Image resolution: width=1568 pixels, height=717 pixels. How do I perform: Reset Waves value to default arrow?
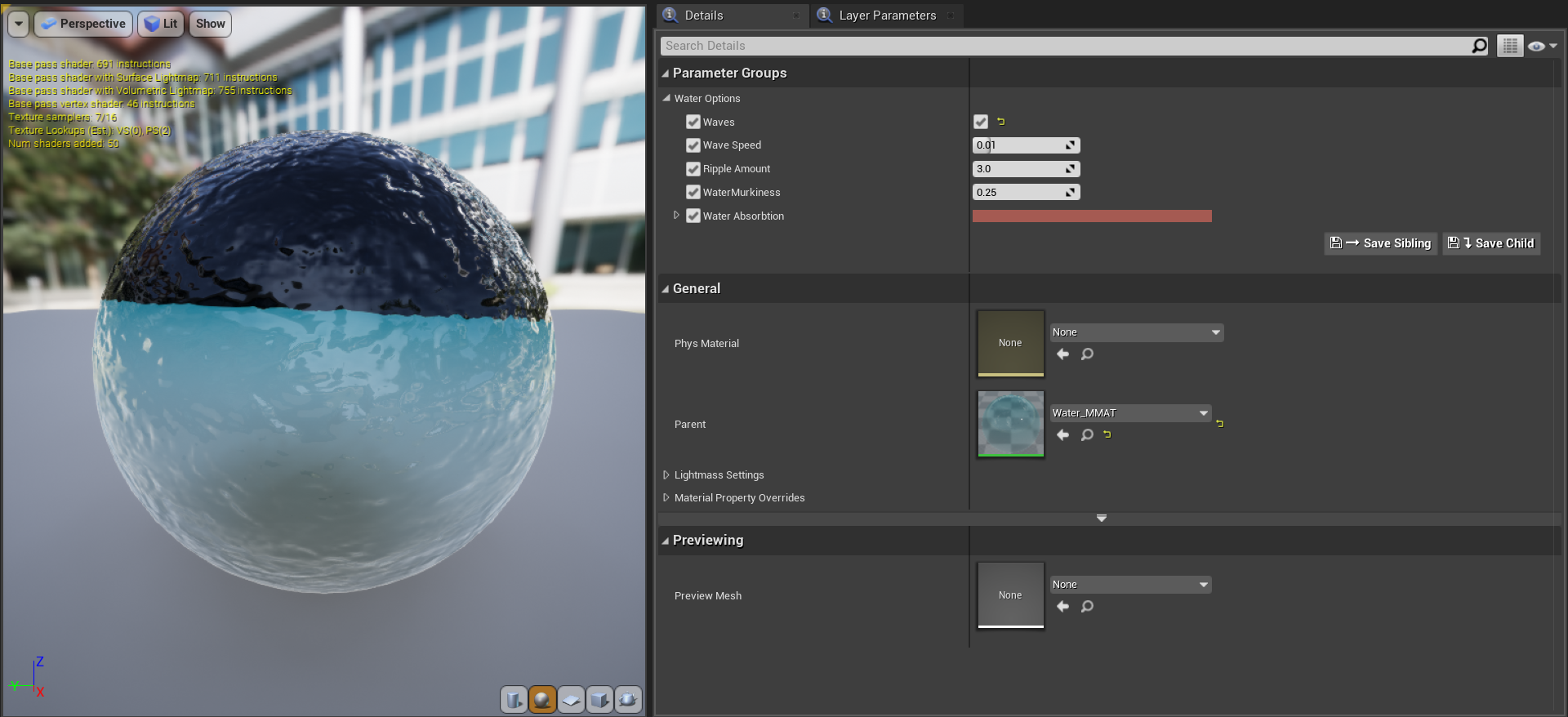point(1000,122)
